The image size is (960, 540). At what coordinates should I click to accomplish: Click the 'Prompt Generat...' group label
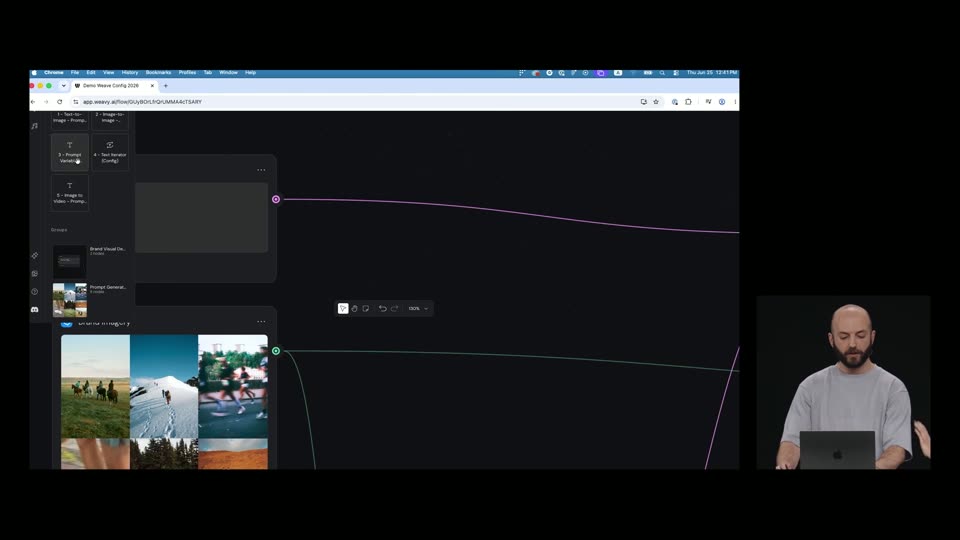click(x=108, y=287)
